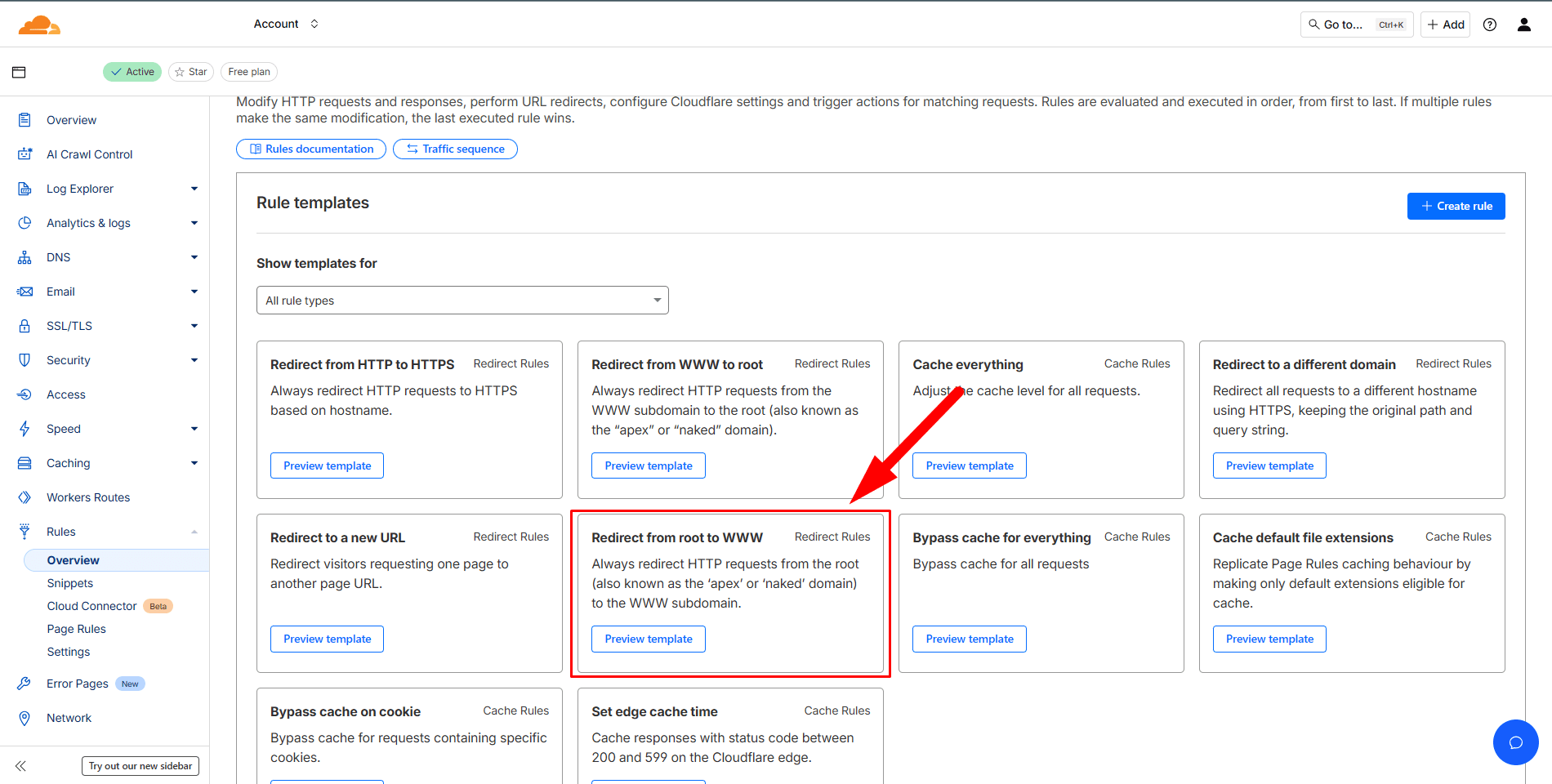Viewport: 1552px width, 784px height.
Task: Open Page Rules in the sidebar
Action: pos(77,629)
